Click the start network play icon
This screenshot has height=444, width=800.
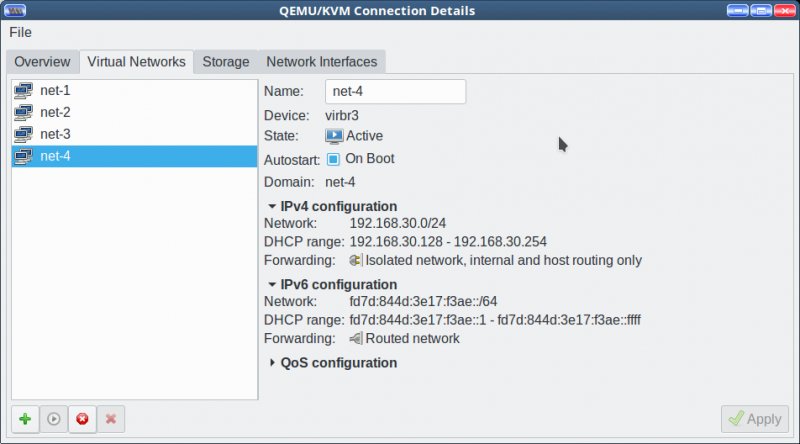pos(54,419)
